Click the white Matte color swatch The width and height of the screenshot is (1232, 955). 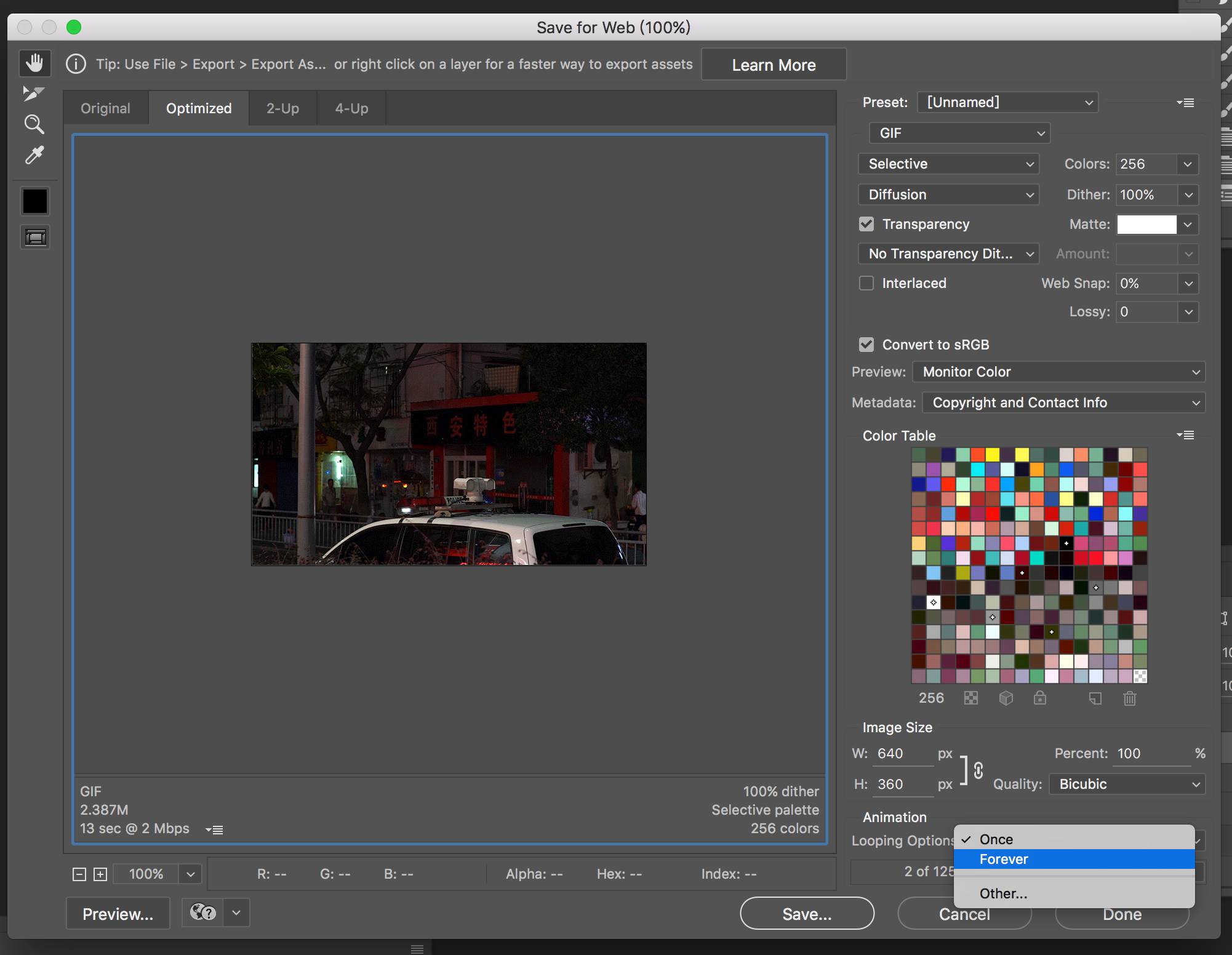[x=1146, y=225]
